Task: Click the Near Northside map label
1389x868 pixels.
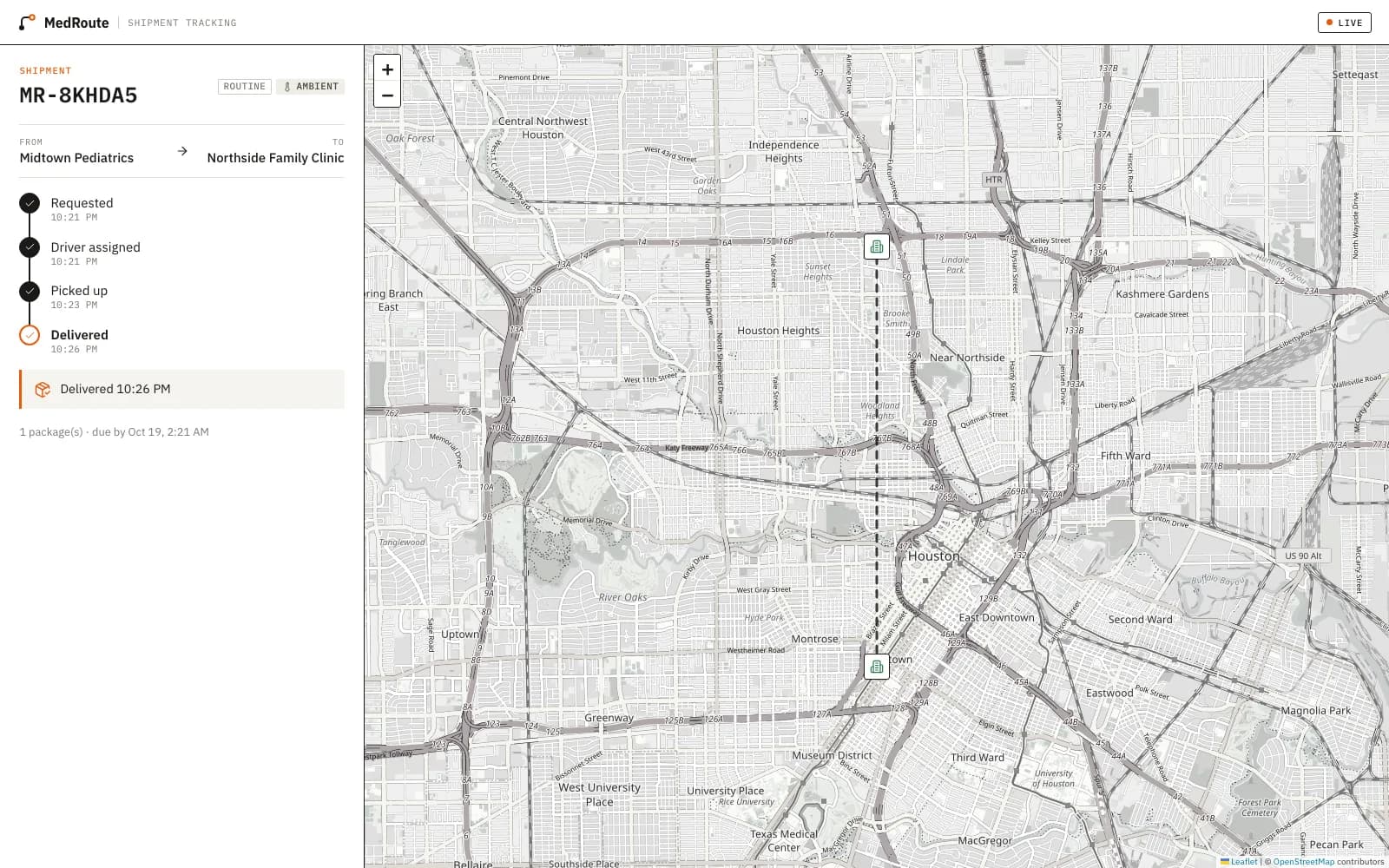Action: coord(967,358)
